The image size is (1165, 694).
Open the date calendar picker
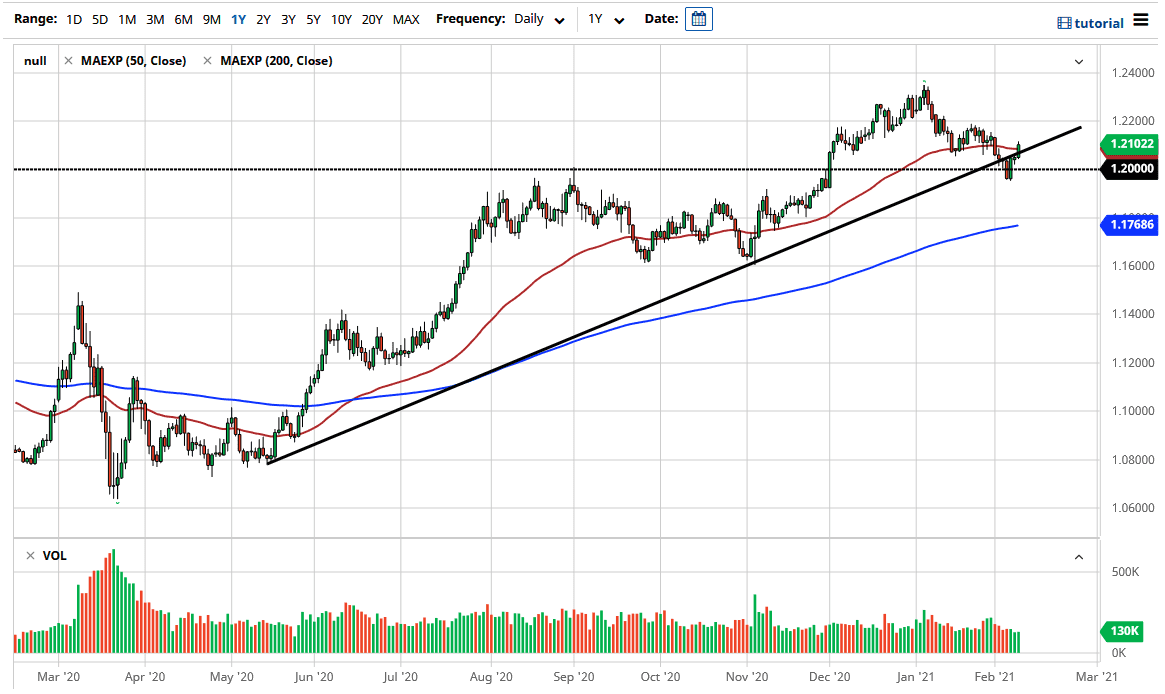tap(699, 19)
